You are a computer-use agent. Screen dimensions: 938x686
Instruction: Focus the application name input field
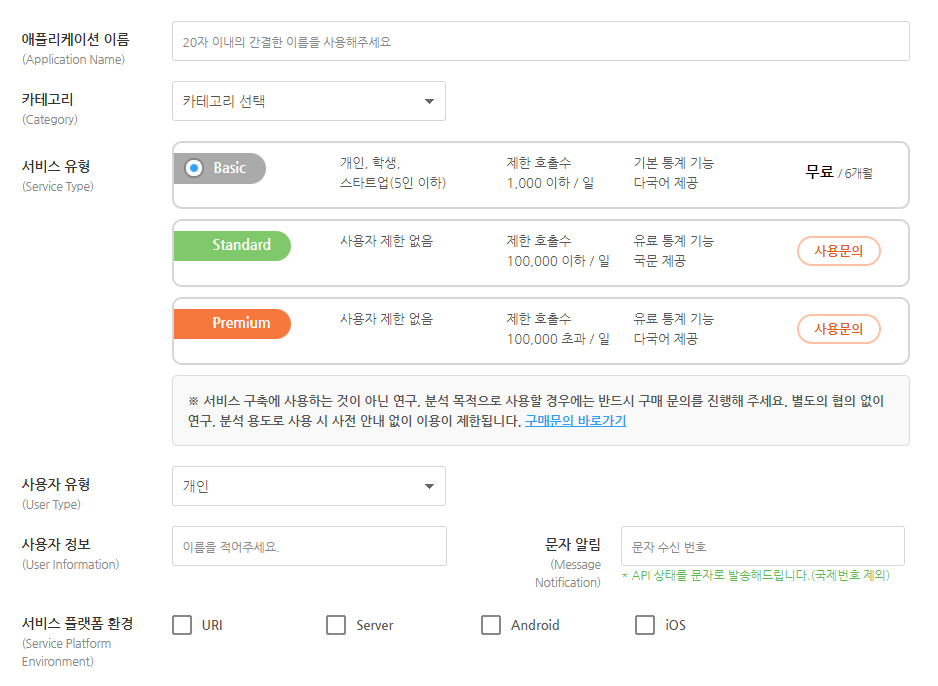tap(540, 42)
